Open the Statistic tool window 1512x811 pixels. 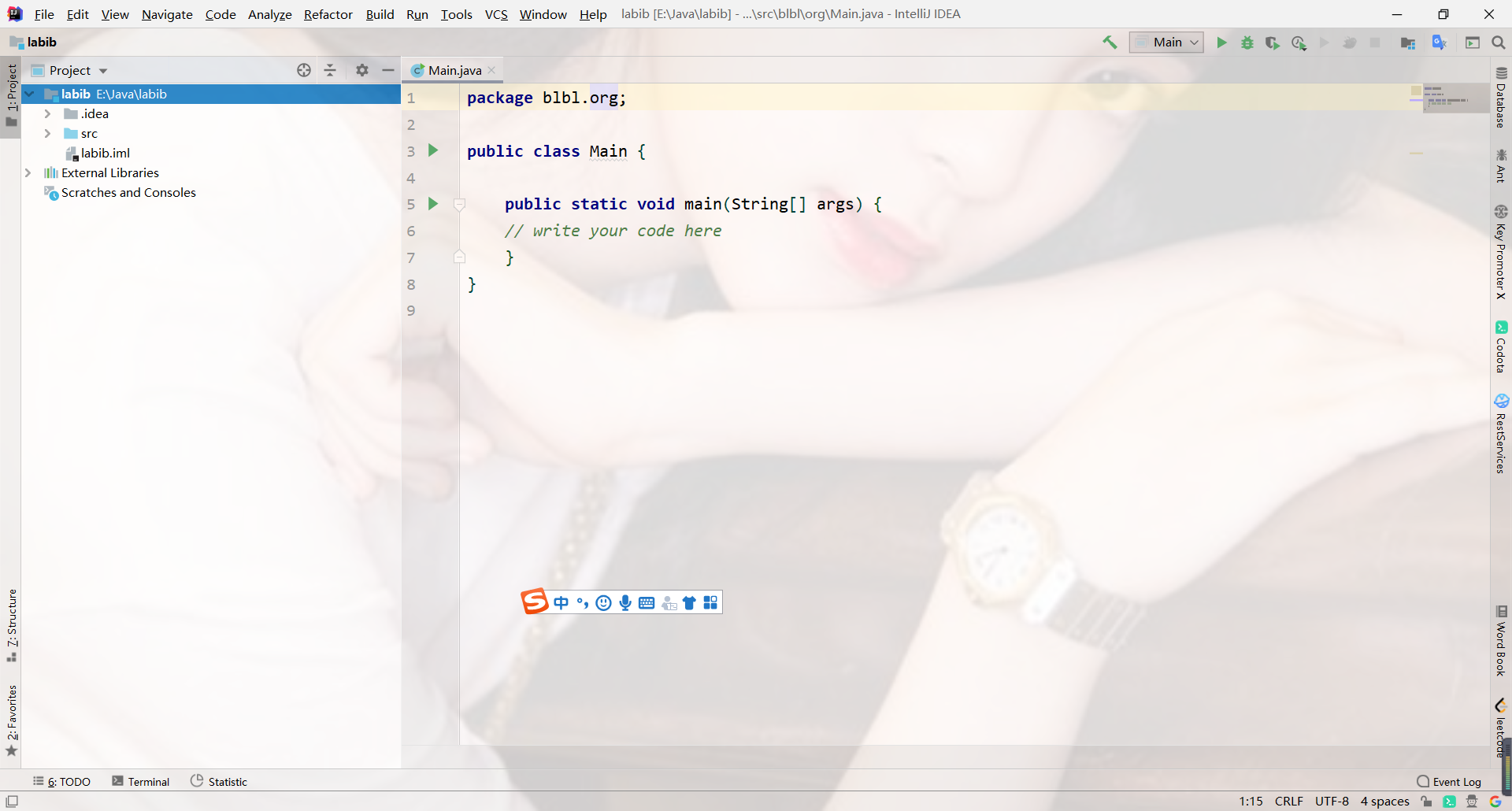tap(219, 782)
